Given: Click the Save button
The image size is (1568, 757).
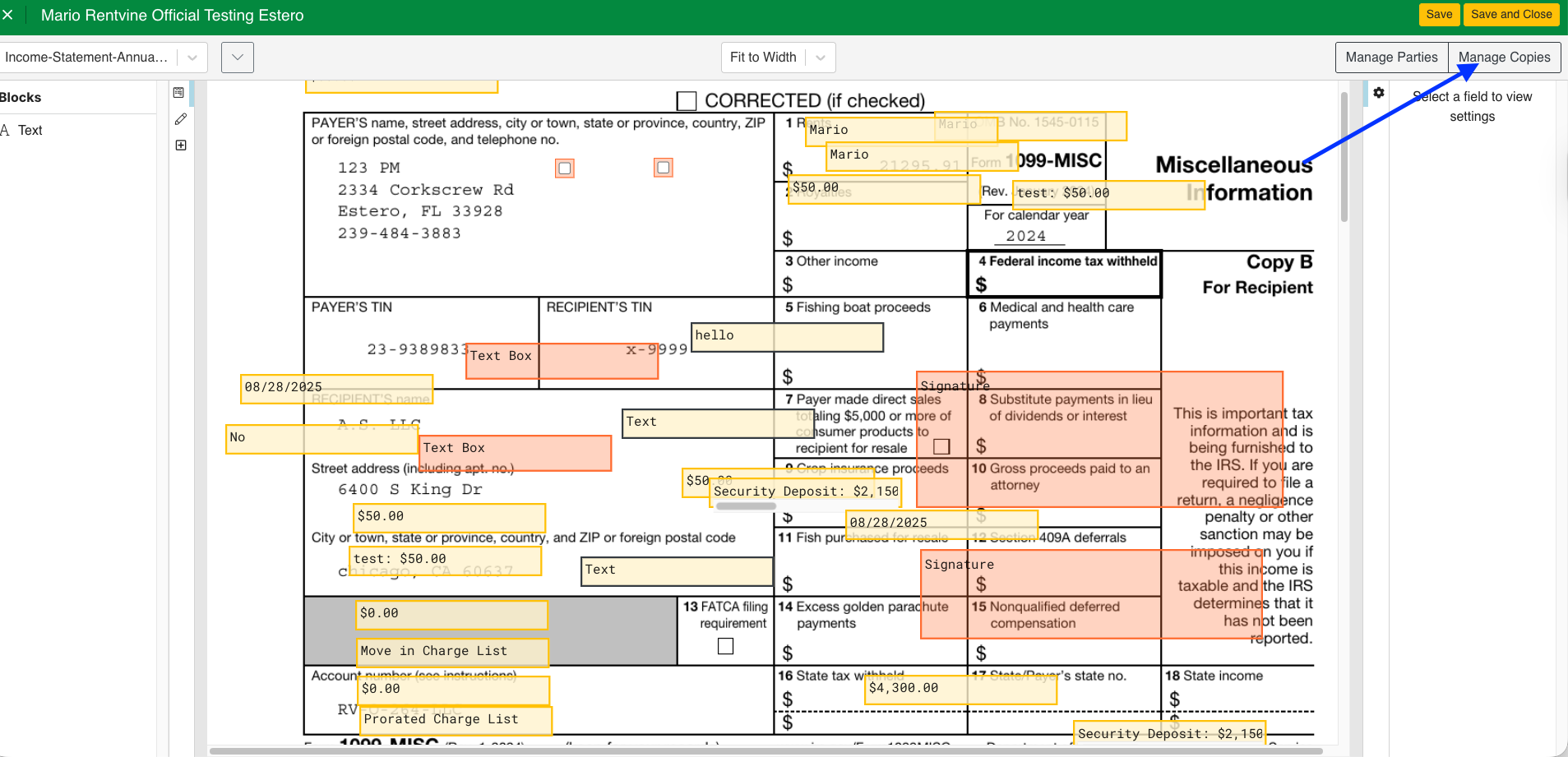Looking at the screenshot, I should 1439,15.
